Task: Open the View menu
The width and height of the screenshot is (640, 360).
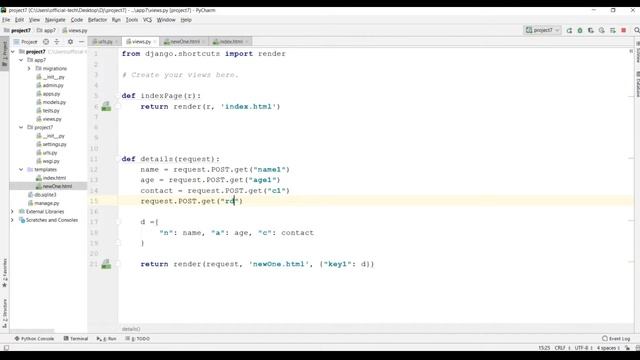Action: click(34, 20)
